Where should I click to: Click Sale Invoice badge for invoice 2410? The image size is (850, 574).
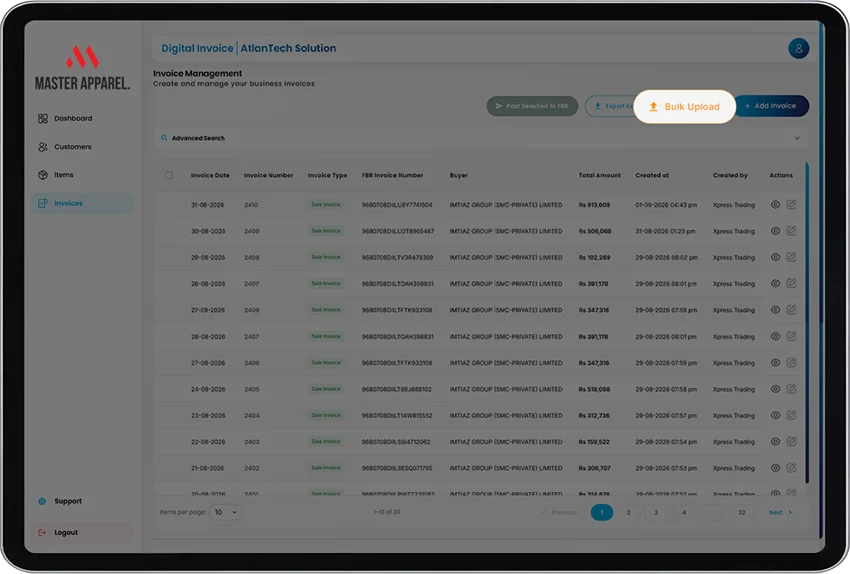[326, 205]
